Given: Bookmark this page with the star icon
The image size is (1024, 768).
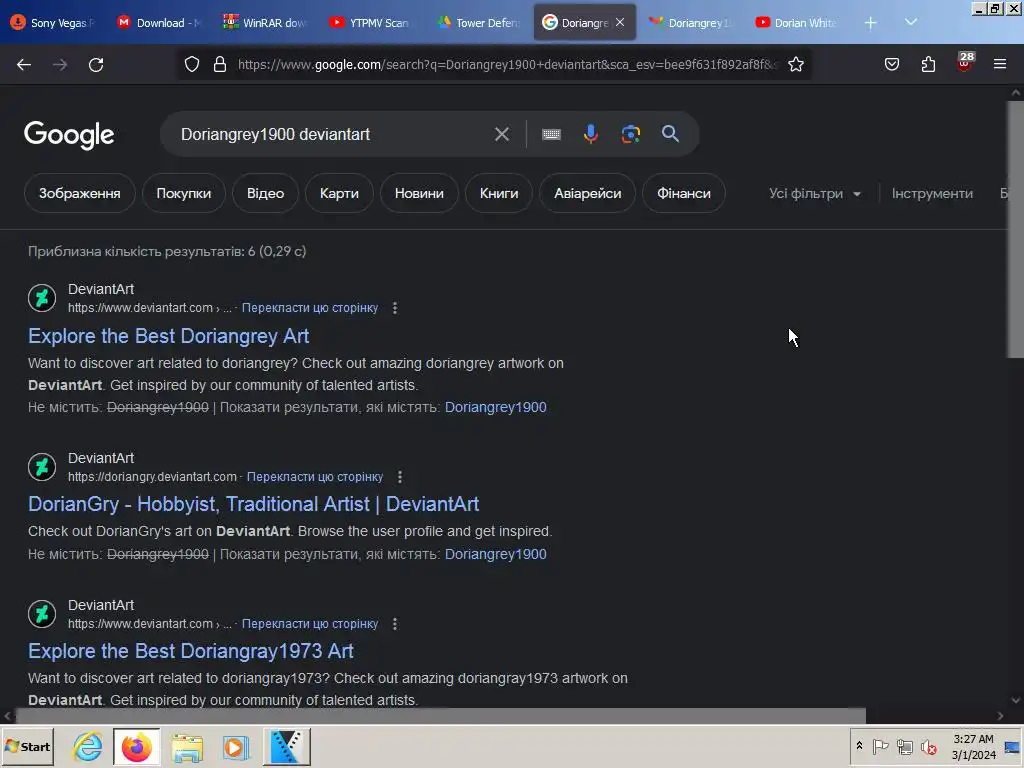Looking at the screenshot, I should click(x=795, y=64).
